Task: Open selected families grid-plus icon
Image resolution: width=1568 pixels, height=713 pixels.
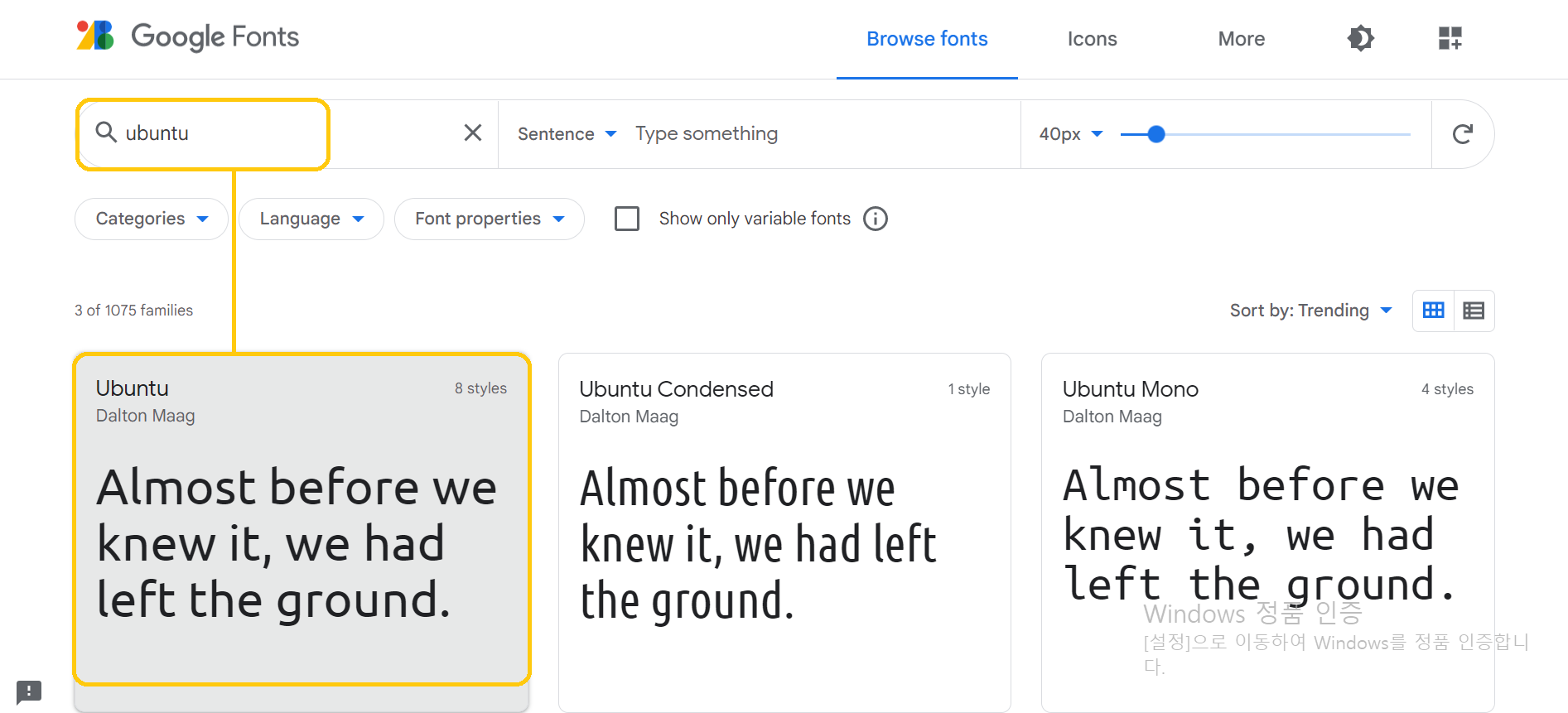Action: click(1450, 38)
